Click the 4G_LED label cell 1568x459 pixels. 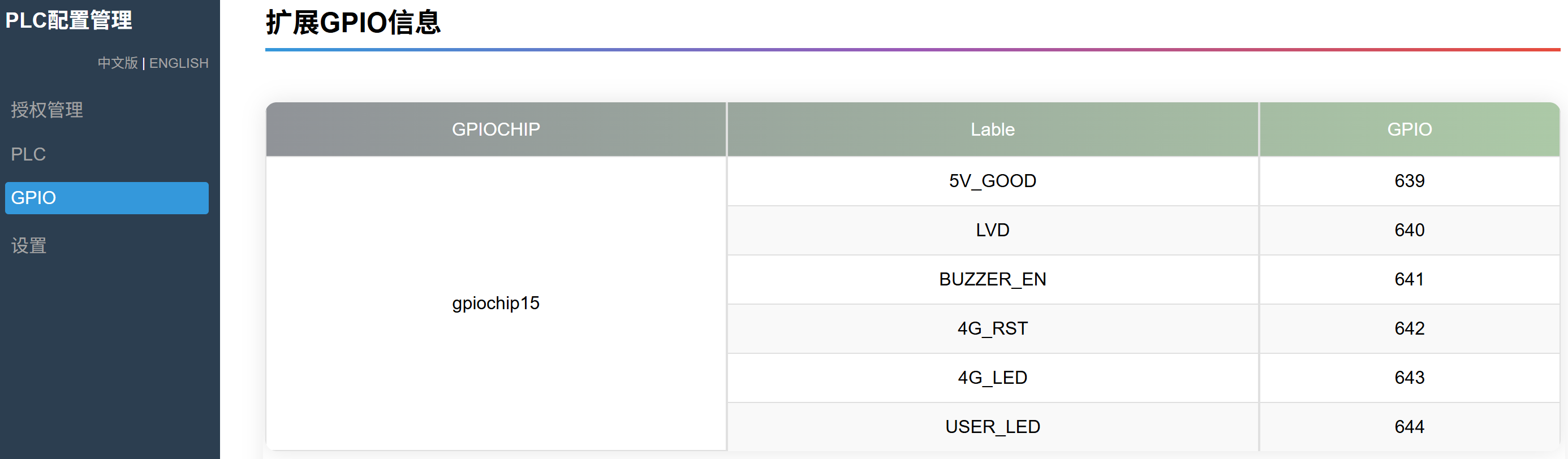click(x=992, y=378)
